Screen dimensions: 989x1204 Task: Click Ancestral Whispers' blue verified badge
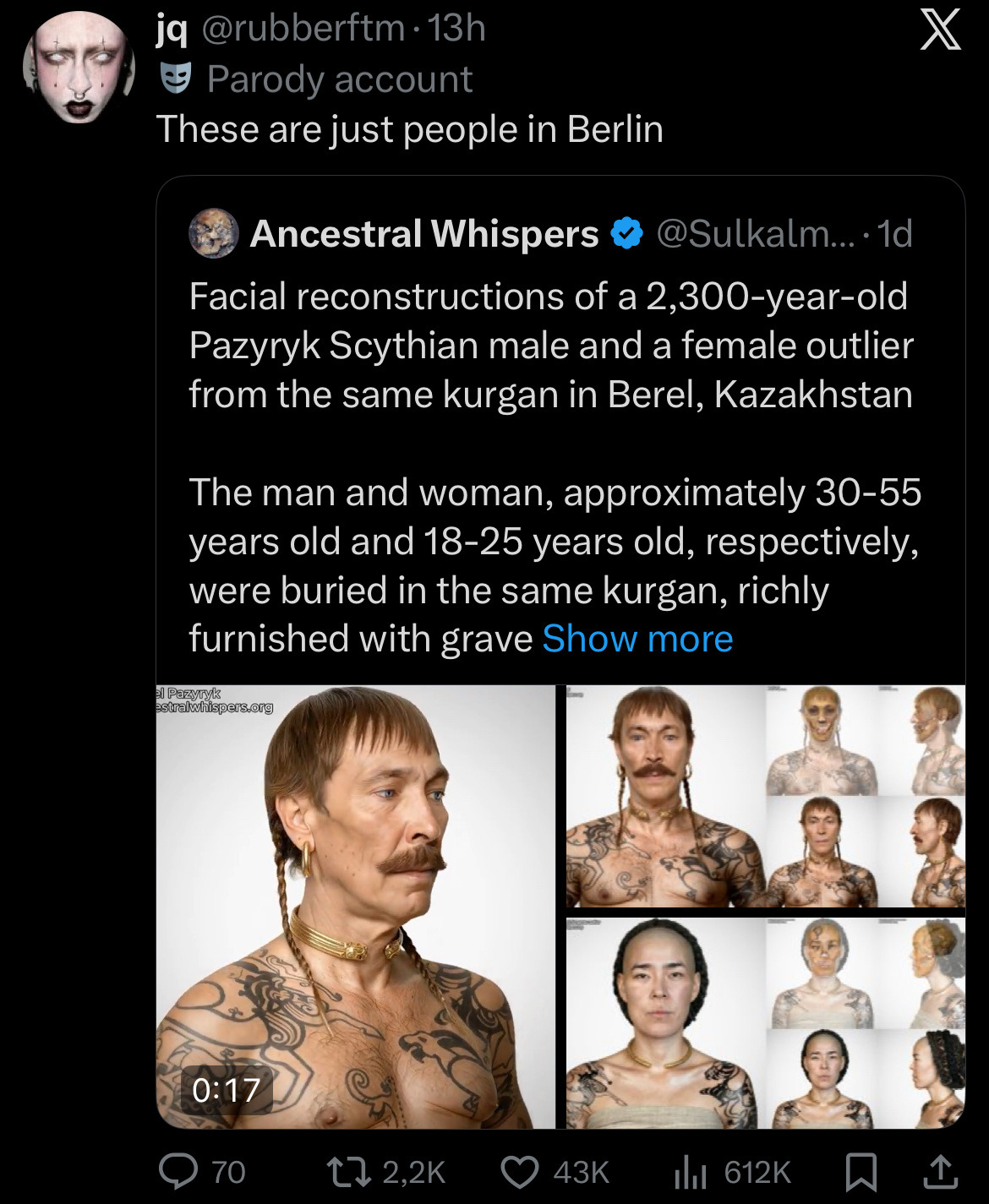(x=626, y=234)
